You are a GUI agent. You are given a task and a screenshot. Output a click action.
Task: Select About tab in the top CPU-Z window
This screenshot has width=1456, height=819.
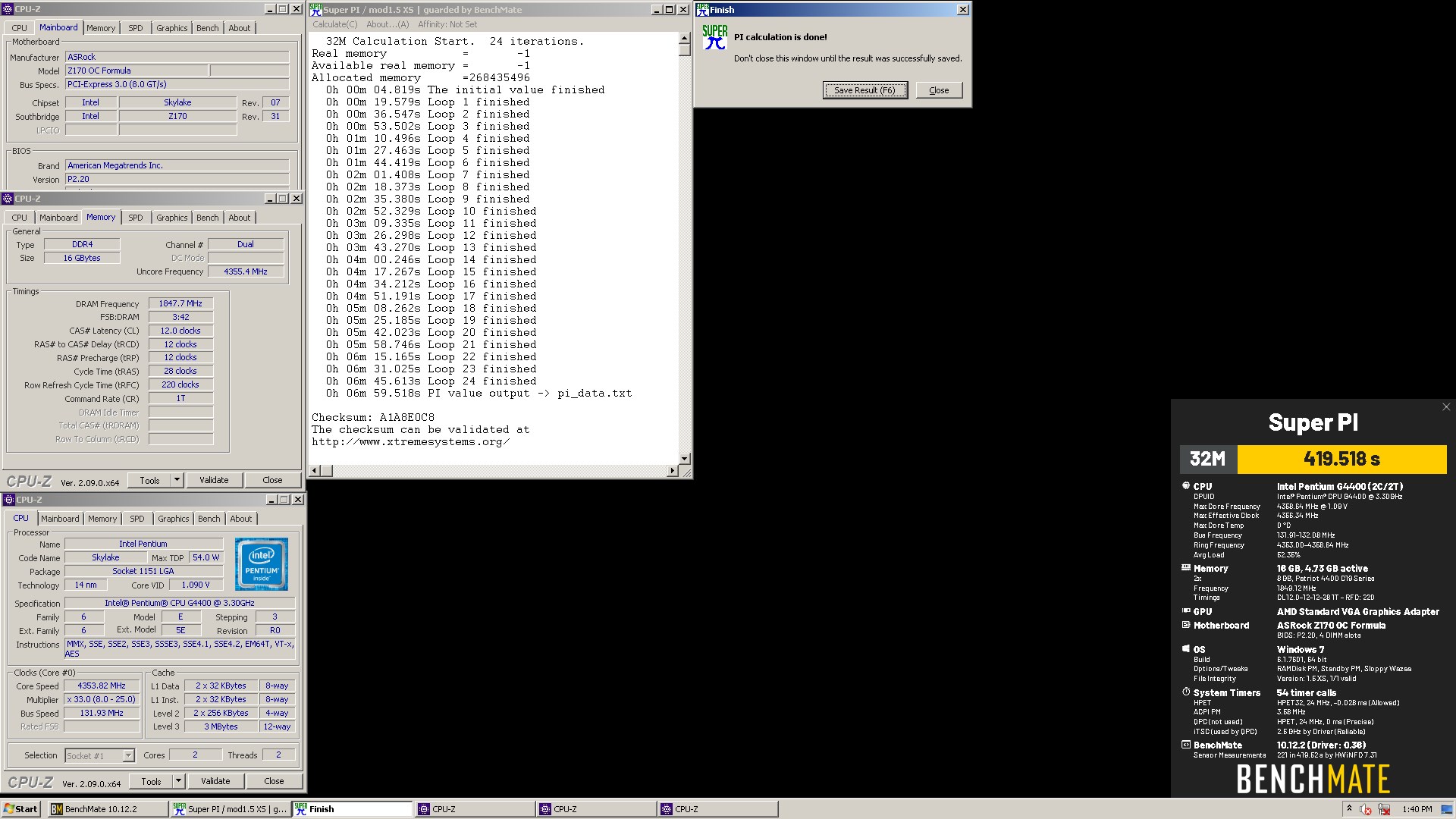[239, 28]
